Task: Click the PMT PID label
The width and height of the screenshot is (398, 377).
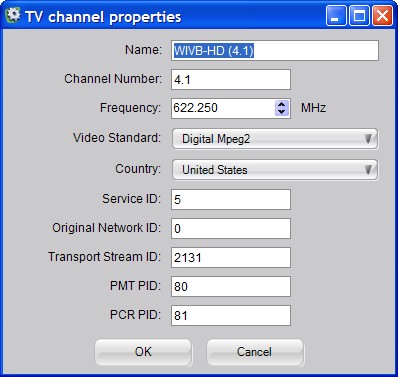Action: (136, 286)
